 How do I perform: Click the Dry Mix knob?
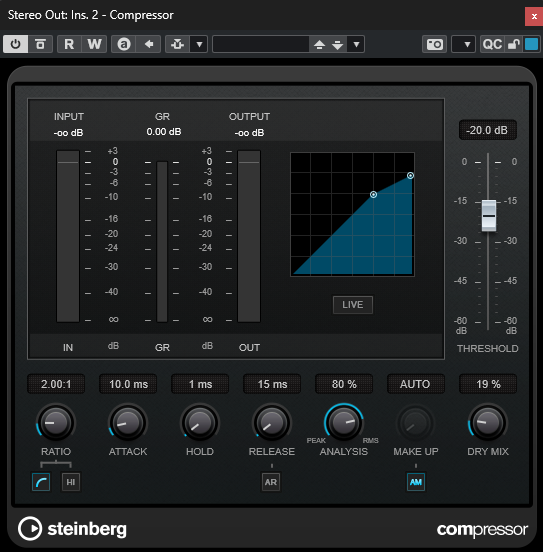click(488, 422)
